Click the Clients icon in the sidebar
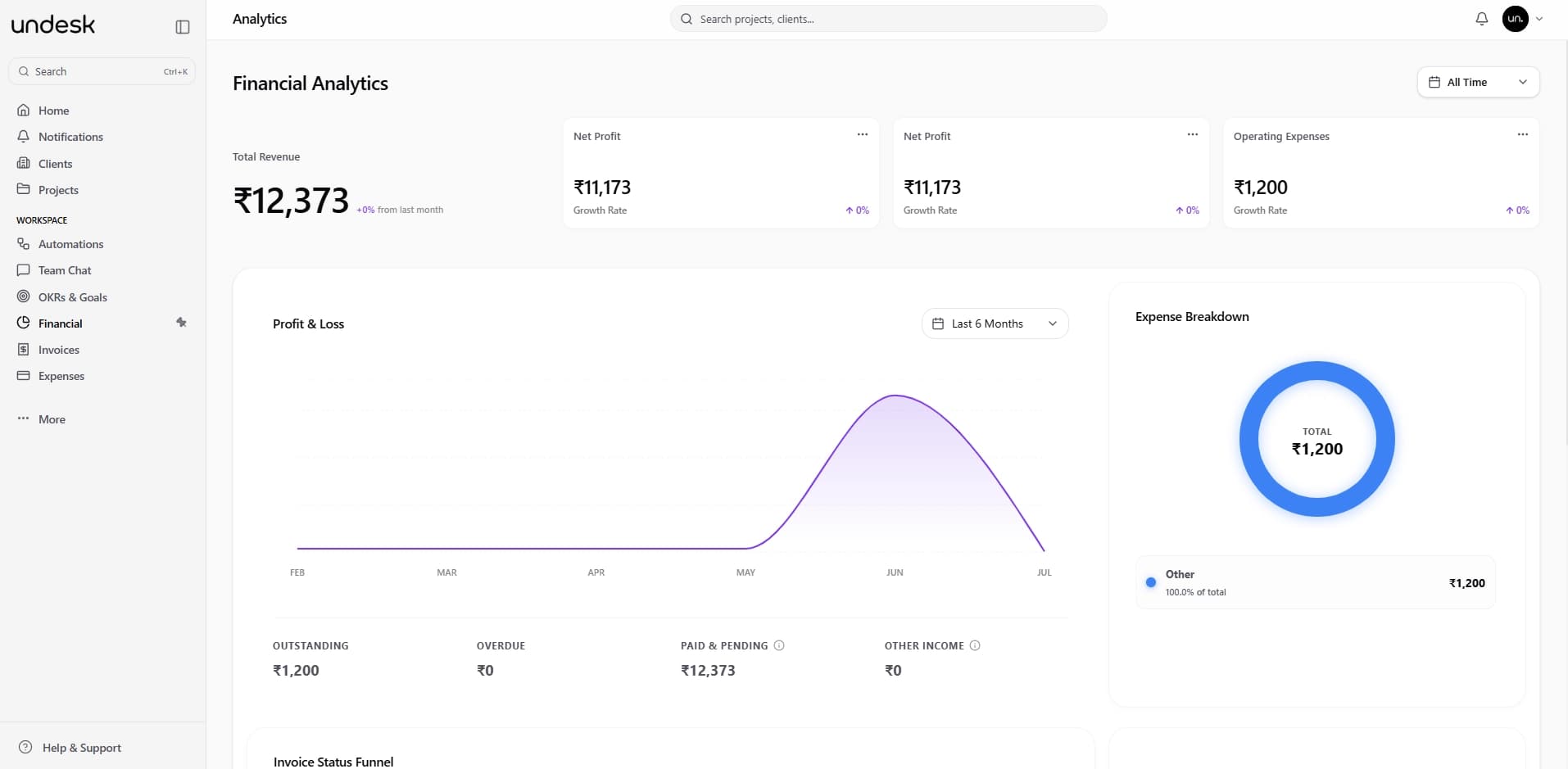Screen dimensions: 1568x769 [24, 163]
